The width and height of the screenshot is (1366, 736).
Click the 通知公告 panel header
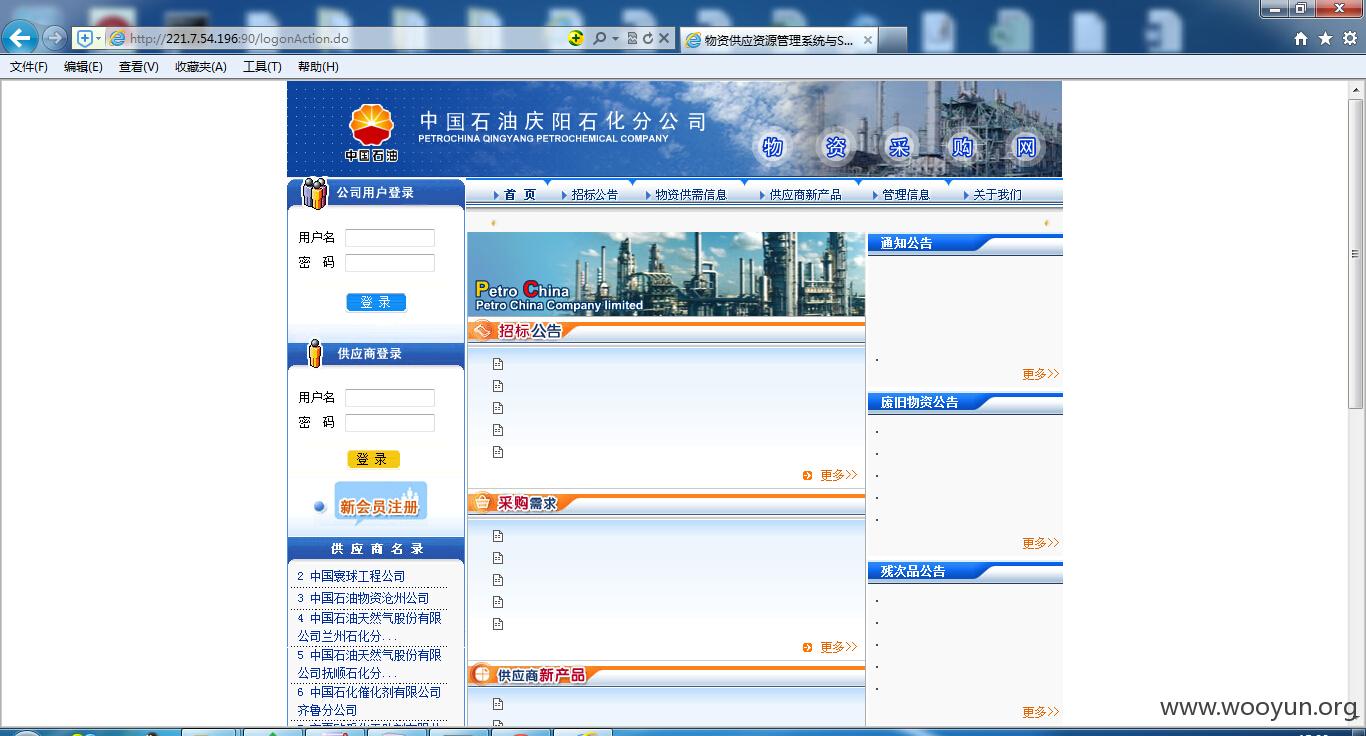(x=965, y=243)
